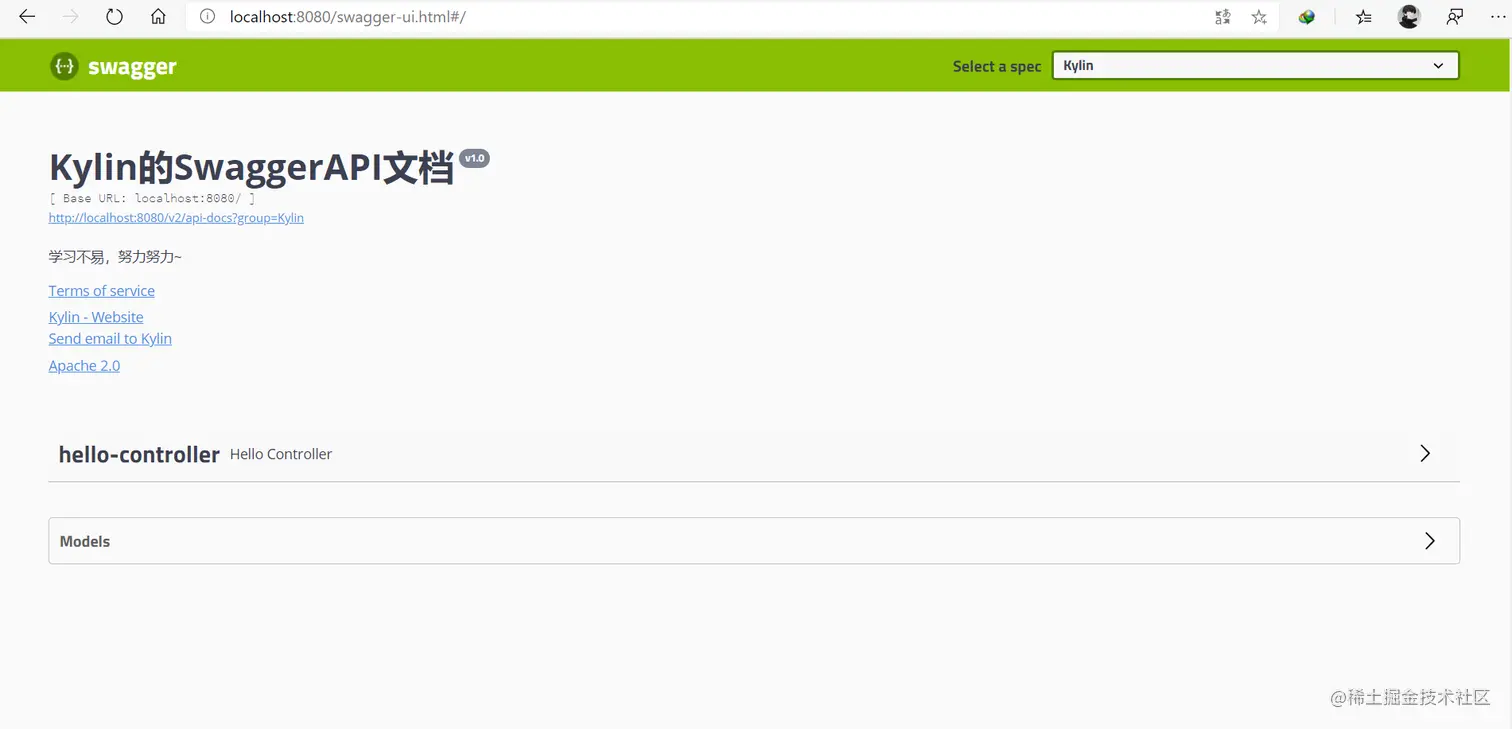Open Terms of service link
This screenshot has width=1512, height=729.
pyautogui.click(x=102, y=291)
